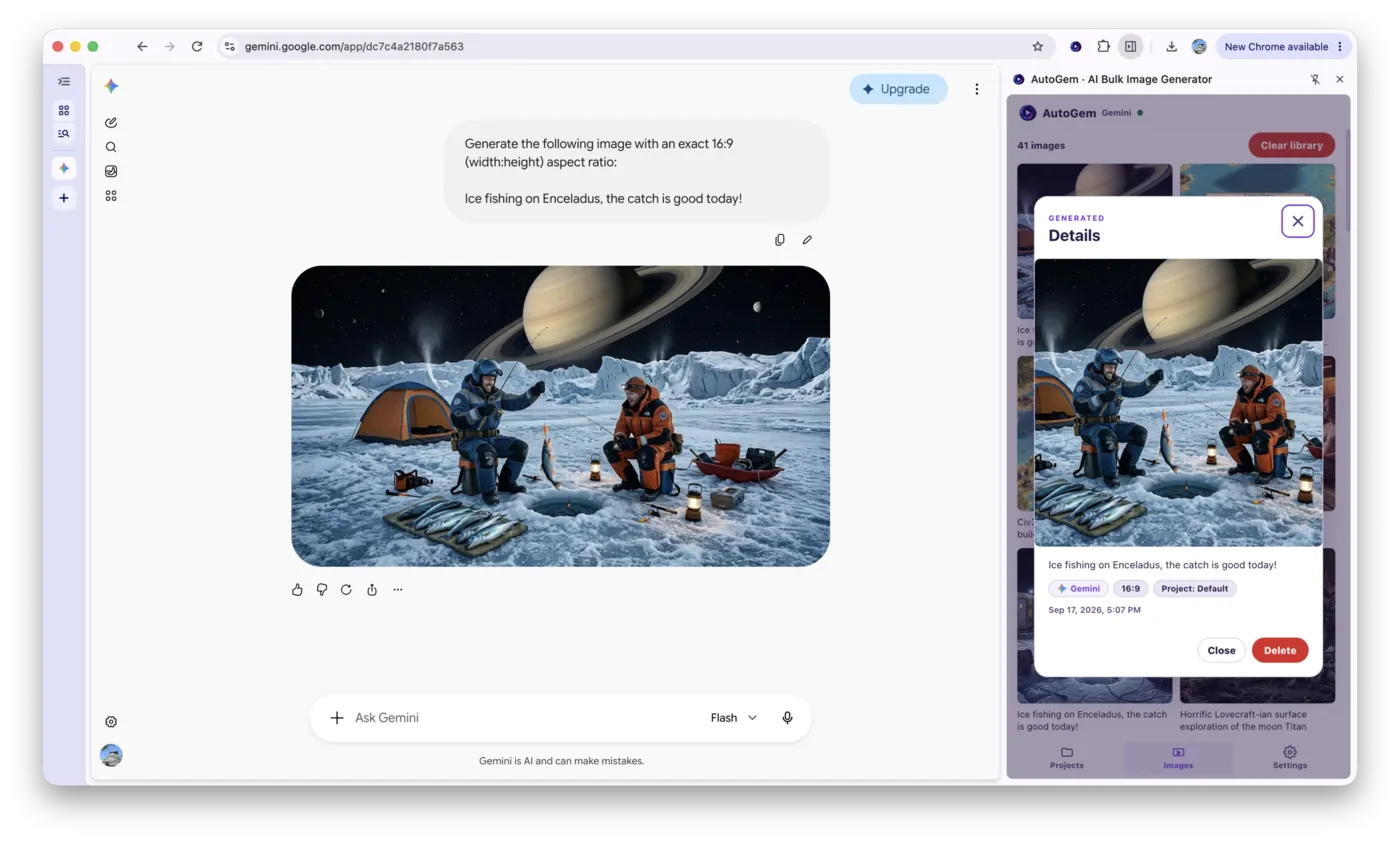
Task: Regenerate the response with redo icon
Action: (346, 590)
